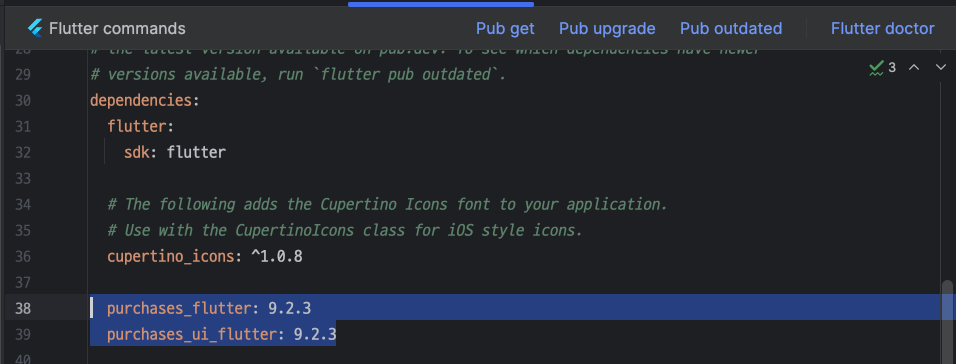Viewport: 956px width, 364px height.
Task: Click 'Flutter commands' banner label
Action: 117,28
